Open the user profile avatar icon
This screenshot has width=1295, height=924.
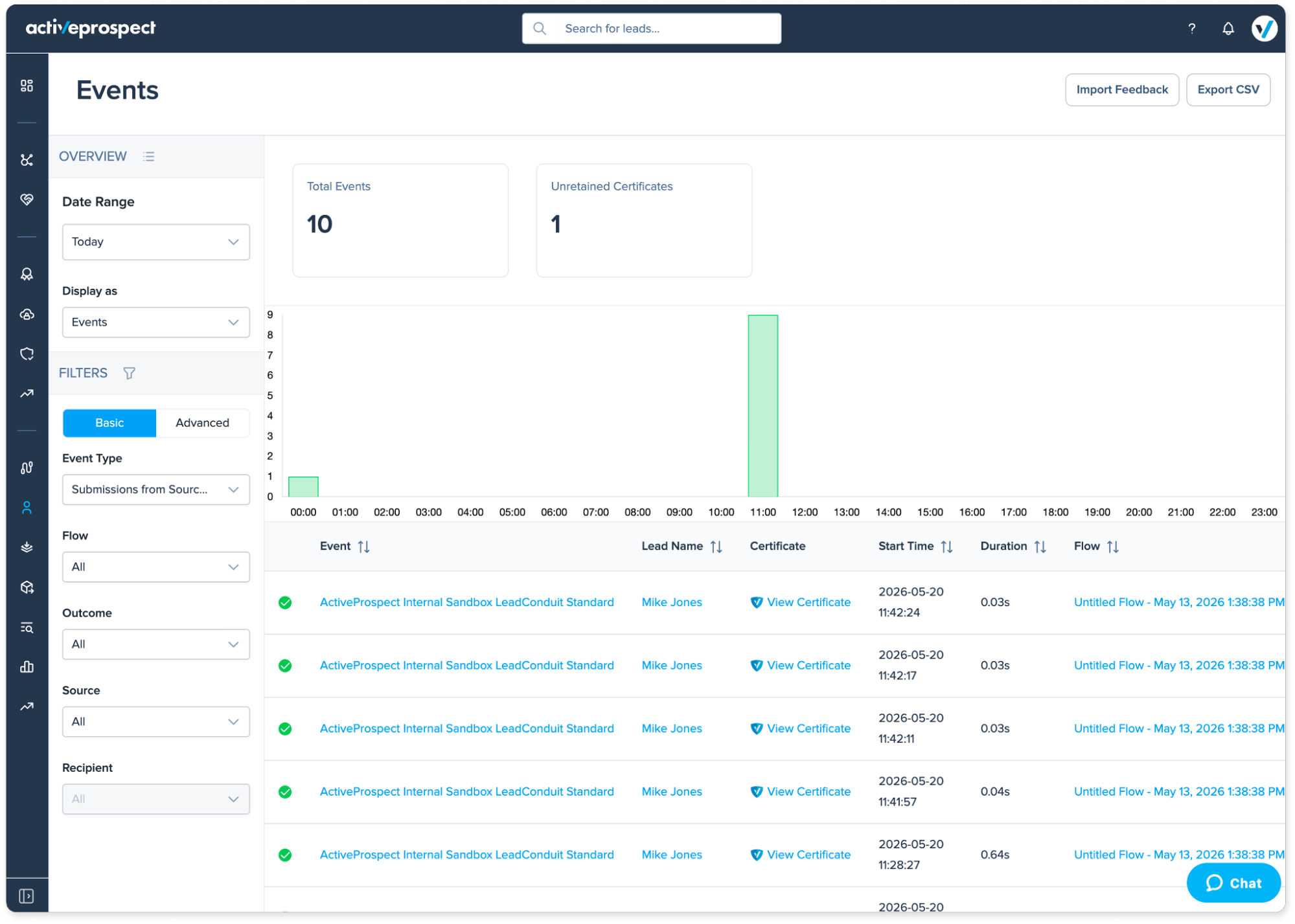click(x=1263, y=28)
